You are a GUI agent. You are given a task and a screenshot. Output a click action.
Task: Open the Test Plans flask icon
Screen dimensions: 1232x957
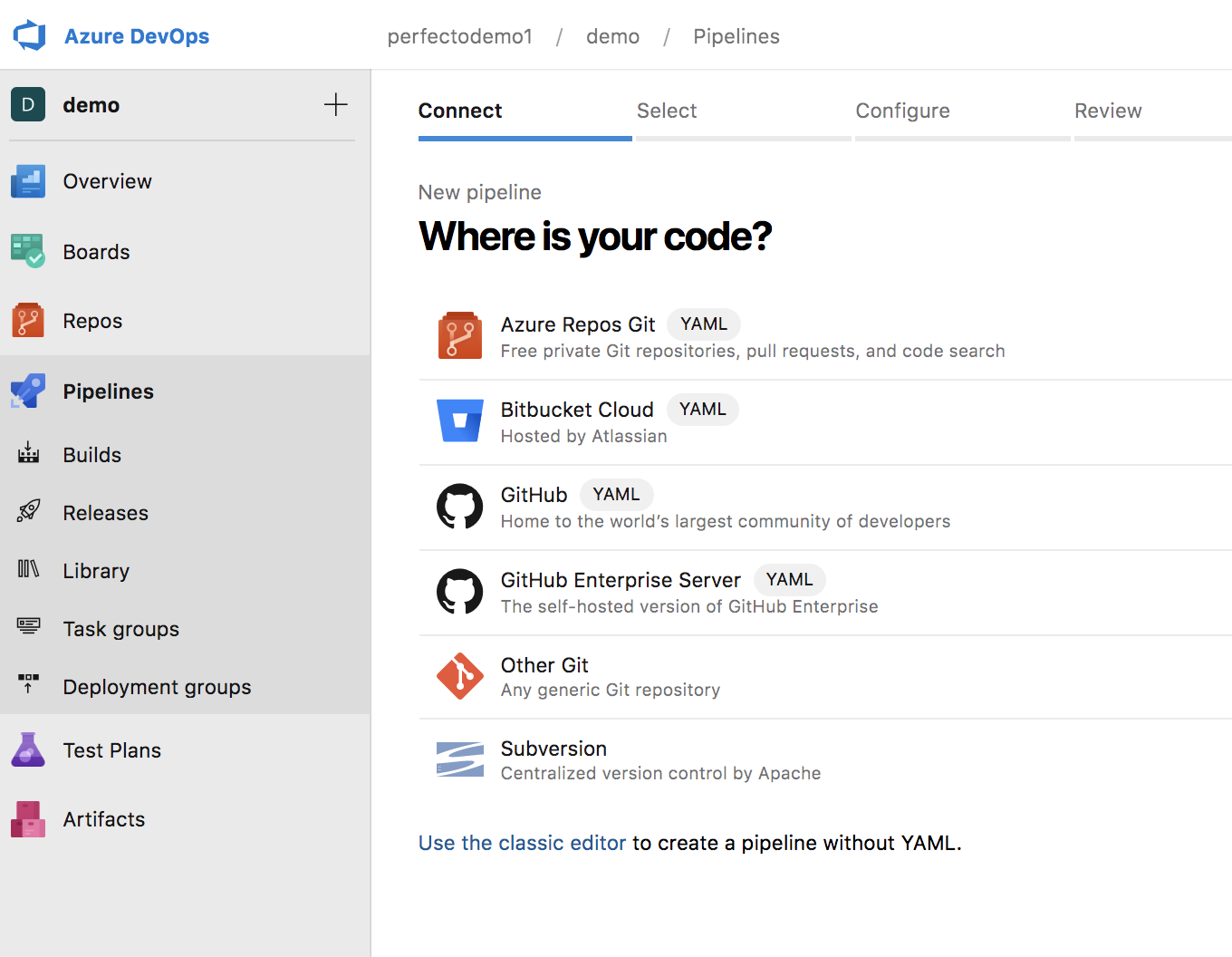tap(28, 749)
